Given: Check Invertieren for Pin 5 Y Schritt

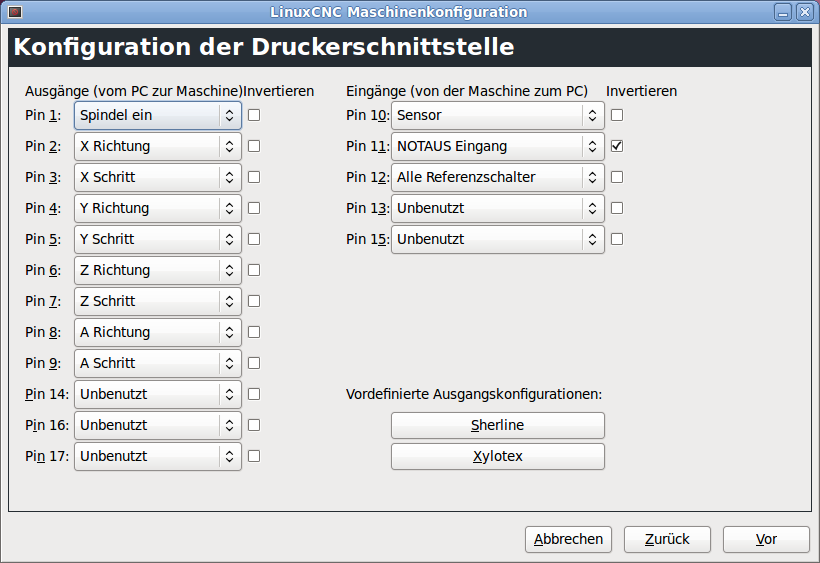Looking at the screenshot, I should pyautogui.click(x=254, y=239).
